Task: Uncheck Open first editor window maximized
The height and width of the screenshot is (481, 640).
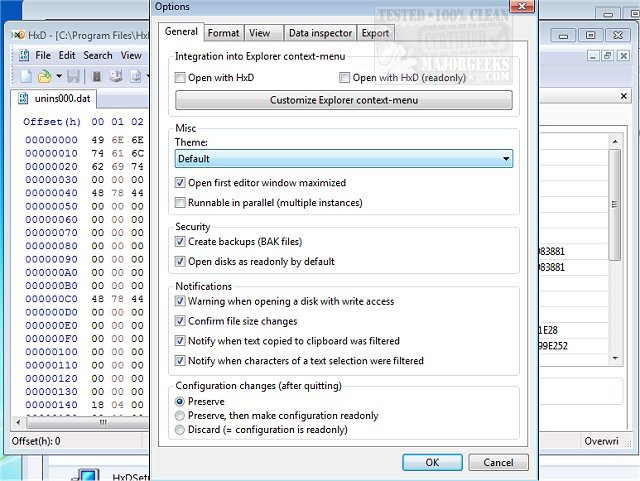Action: click(180, 183)
